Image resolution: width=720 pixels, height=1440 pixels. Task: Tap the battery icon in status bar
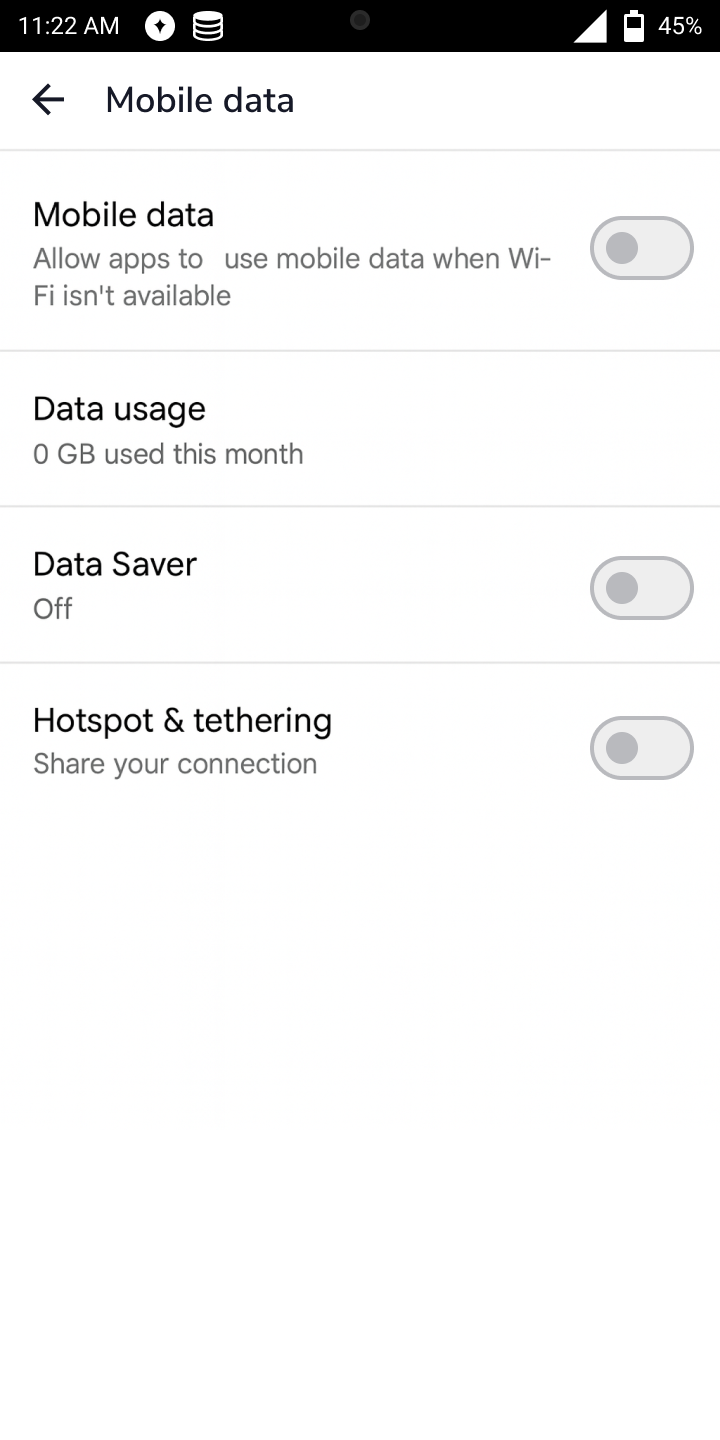634,26
